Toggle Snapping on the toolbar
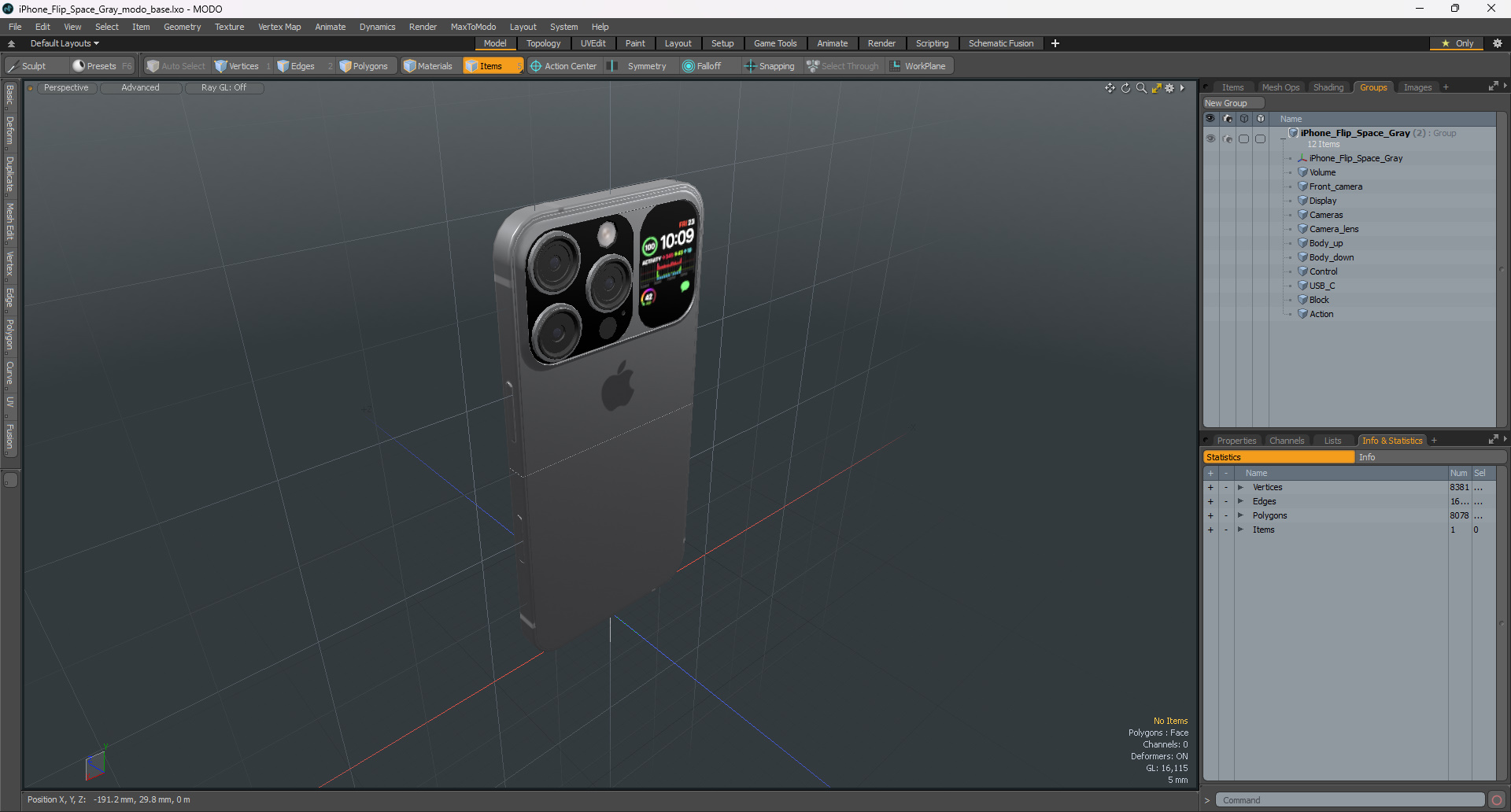 770,66
